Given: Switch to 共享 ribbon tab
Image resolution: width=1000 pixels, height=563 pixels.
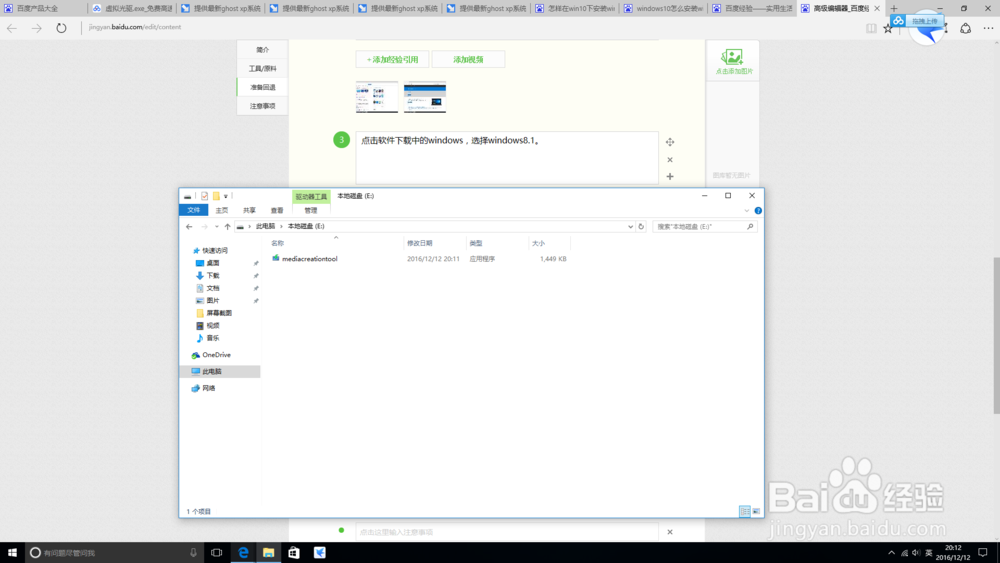Looking at the screenshot, I should click(x=249, y=210).
